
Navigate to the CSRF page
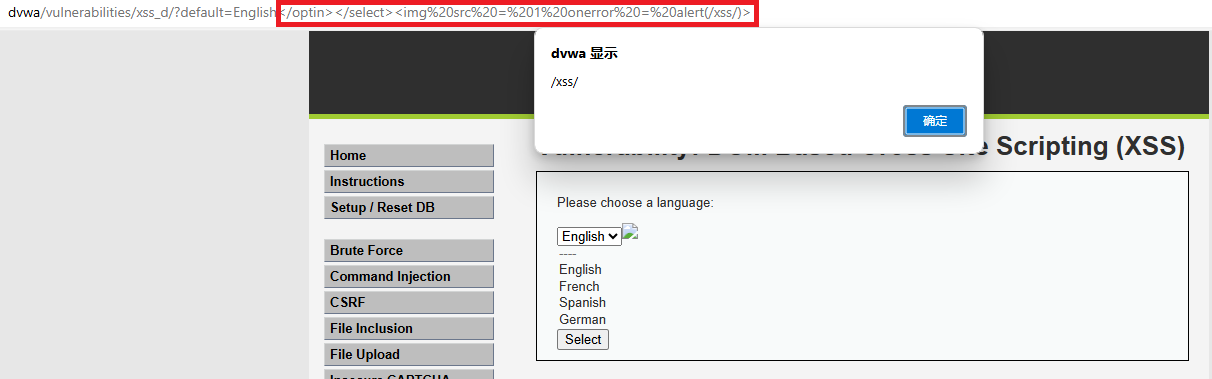pyautogui.click(x=409, y=302)
